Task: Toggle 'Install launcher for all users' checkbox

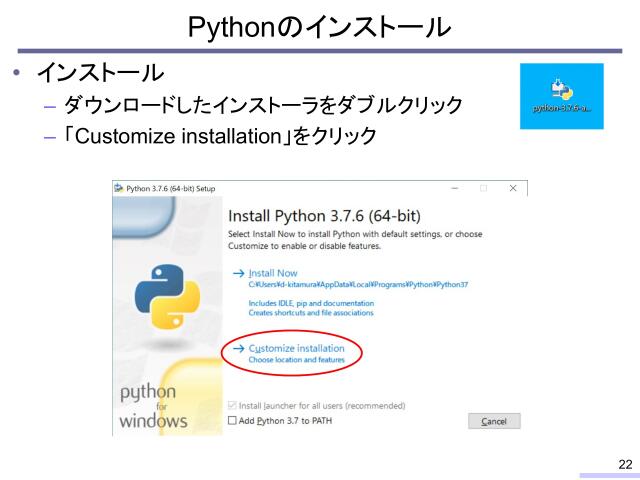Action: pos(234,406)
